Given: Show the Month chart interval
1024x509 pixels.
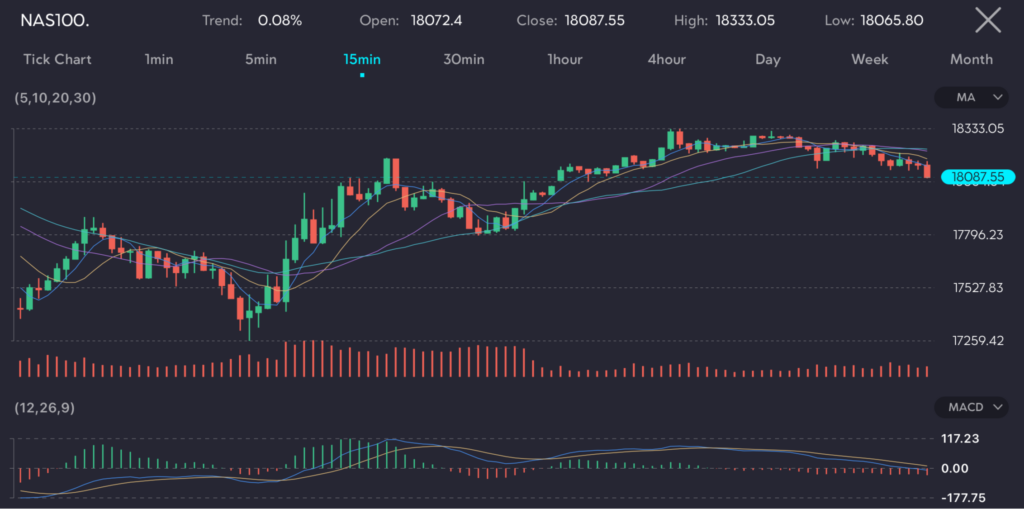Looking at the screenshot, I should click(971, 60).
